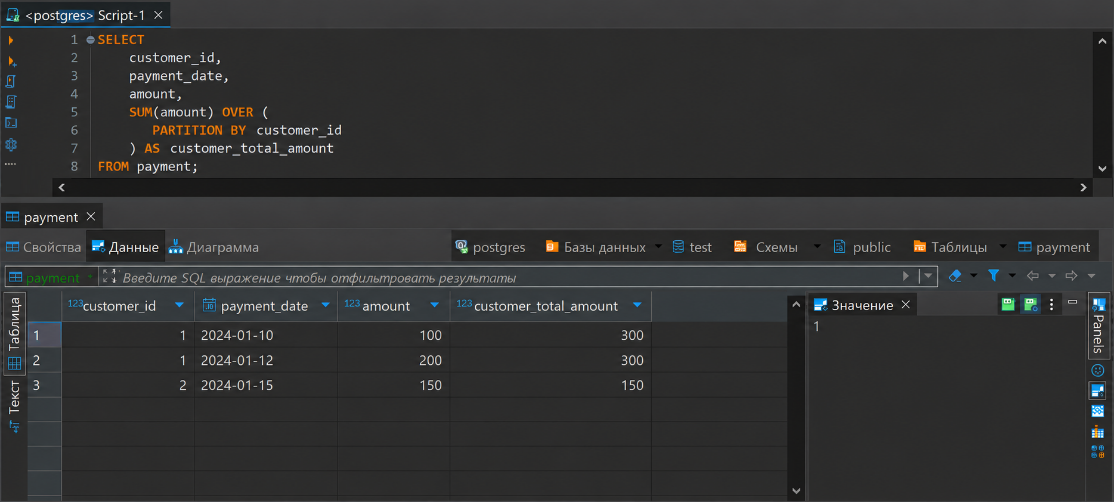Click Базы данных breadcrumb

[x=595, y=247]
